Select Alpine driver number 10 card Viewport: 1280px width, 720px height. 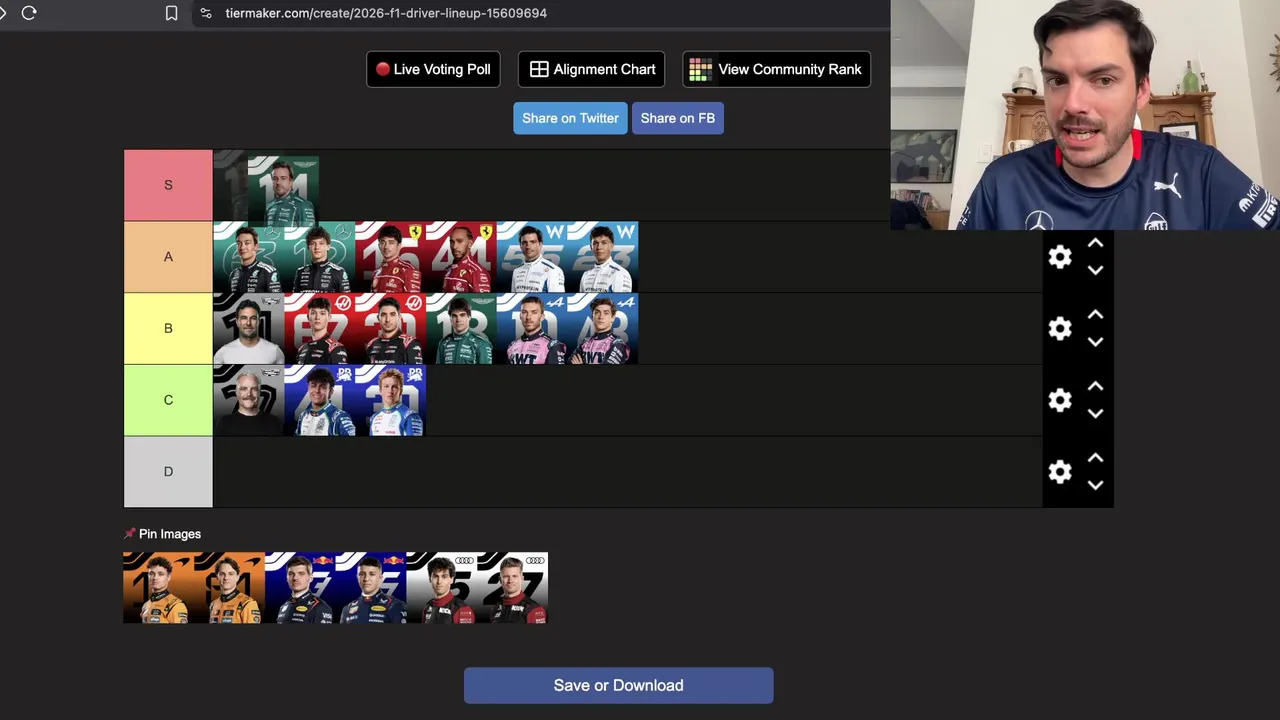tap(532, 329)
